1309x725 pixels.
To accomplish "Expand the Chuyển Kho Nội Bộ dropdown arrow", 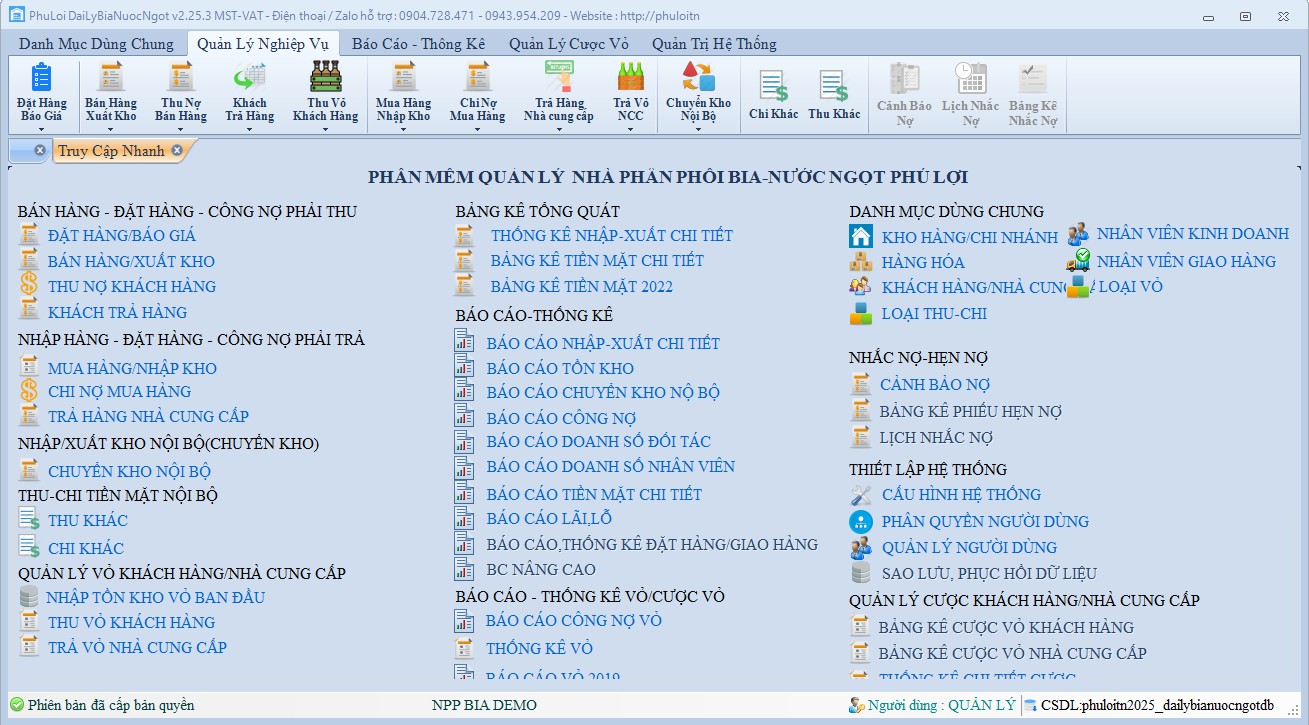I will click(x=698, y=128).
